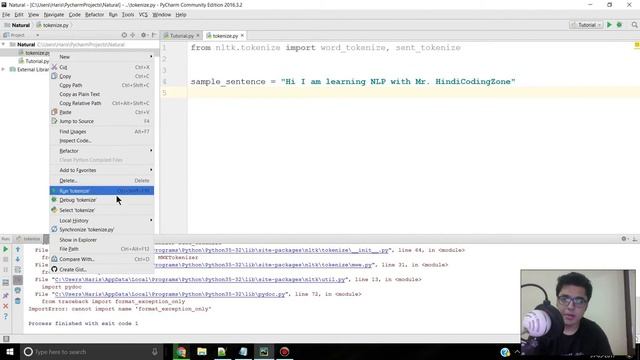
Task: Click the green Debug bug icon in the menu
Action: (x=54, y=200)
